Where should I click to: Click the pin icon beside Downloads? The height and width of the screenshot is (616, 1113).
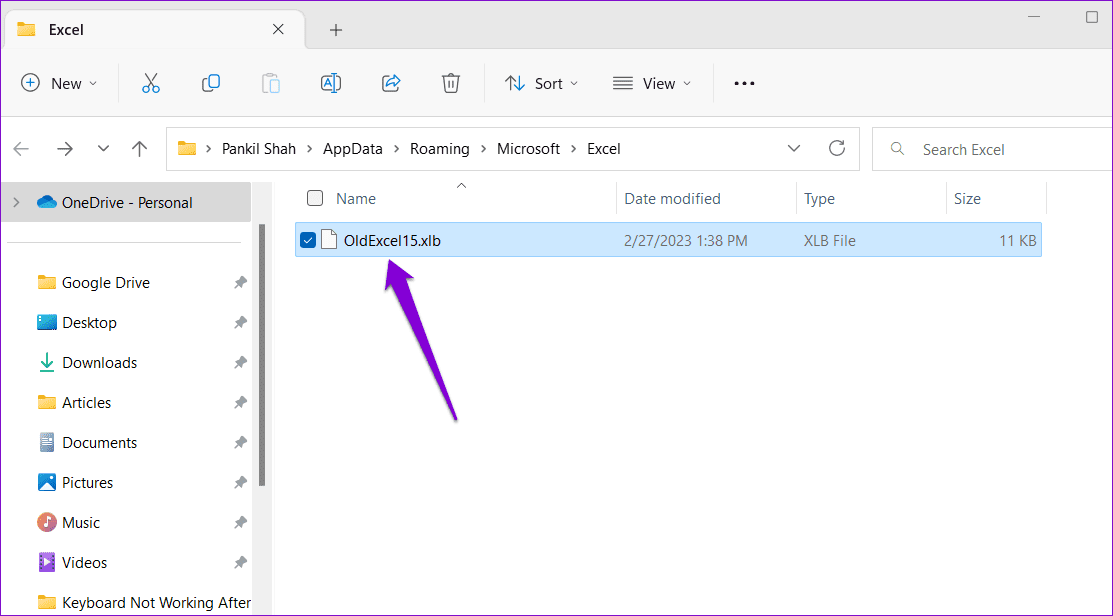tap(241, 363)
